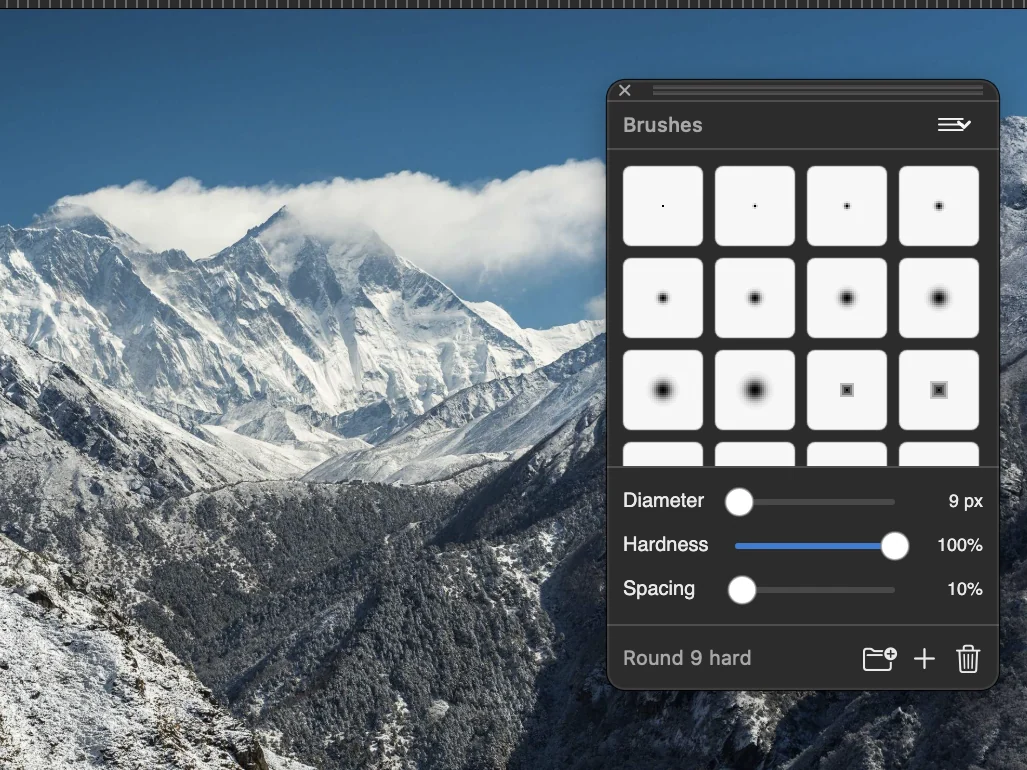The image size is (1027, 770).
Task: Click the Hardness slider handle
Action: 895,546
